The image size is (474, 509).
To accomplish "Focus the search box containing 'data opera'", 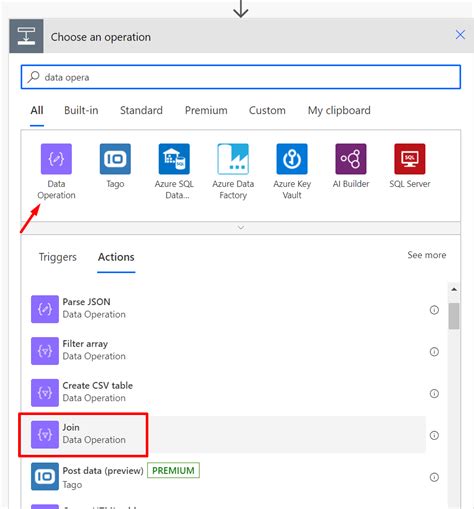I will [241, 77].
